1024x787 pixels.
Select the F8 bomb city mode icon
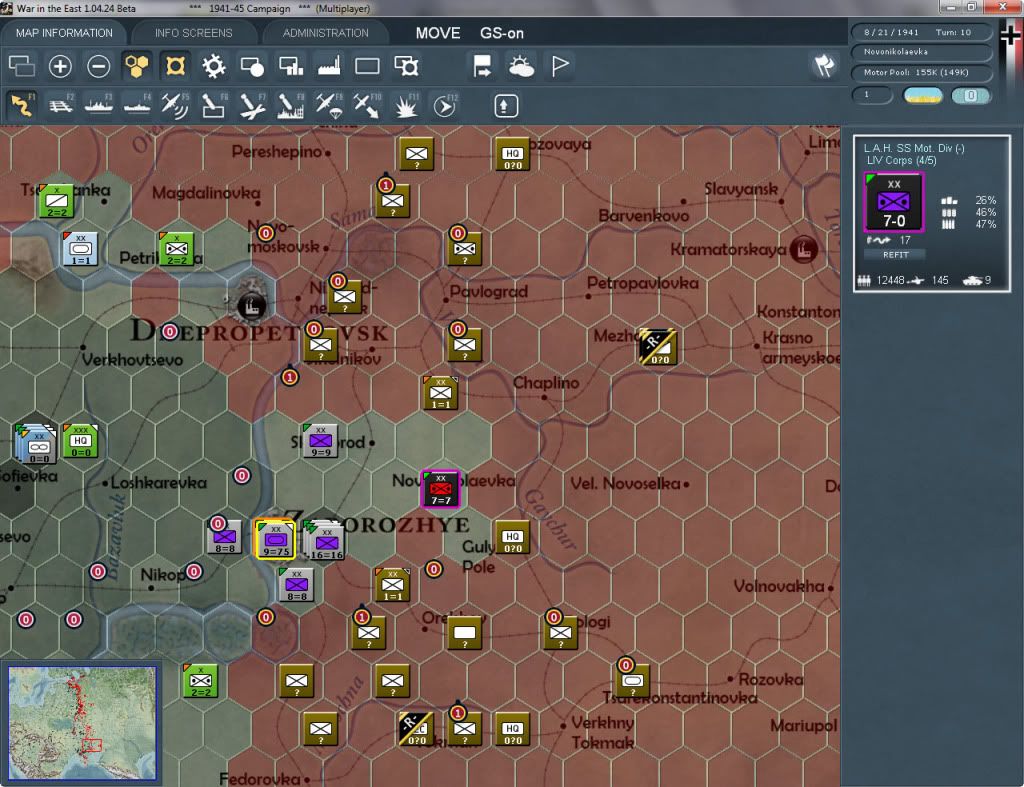(x=291, y=105)
